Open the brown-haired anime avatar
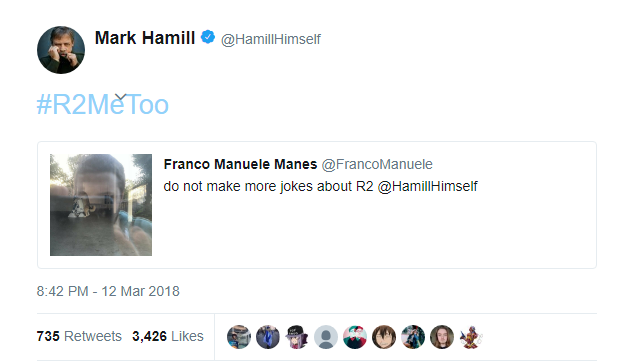The width and height of the screenshot is (635, 364). (384, 337)
